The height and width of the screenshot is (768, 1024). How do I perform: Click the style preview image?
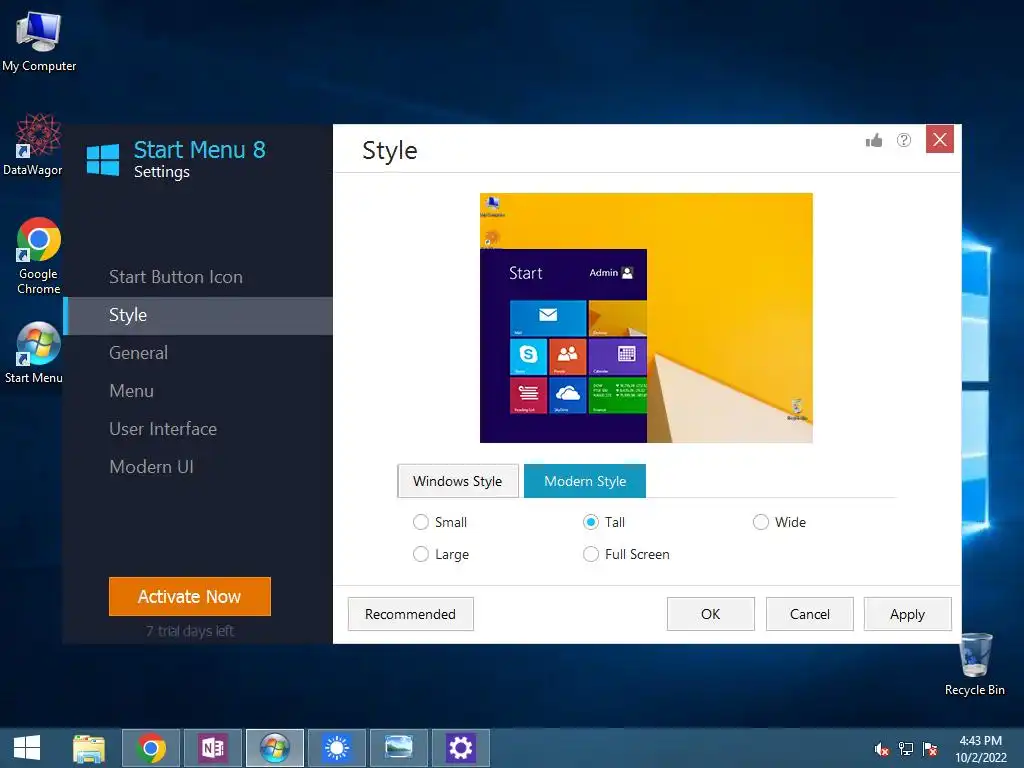647,318
